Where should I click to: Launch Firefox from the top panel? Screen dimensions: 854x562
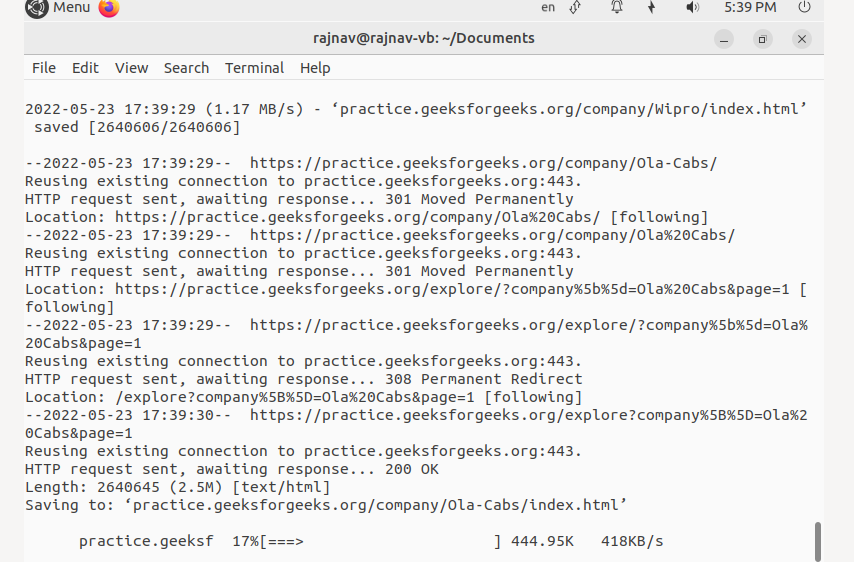109,8
